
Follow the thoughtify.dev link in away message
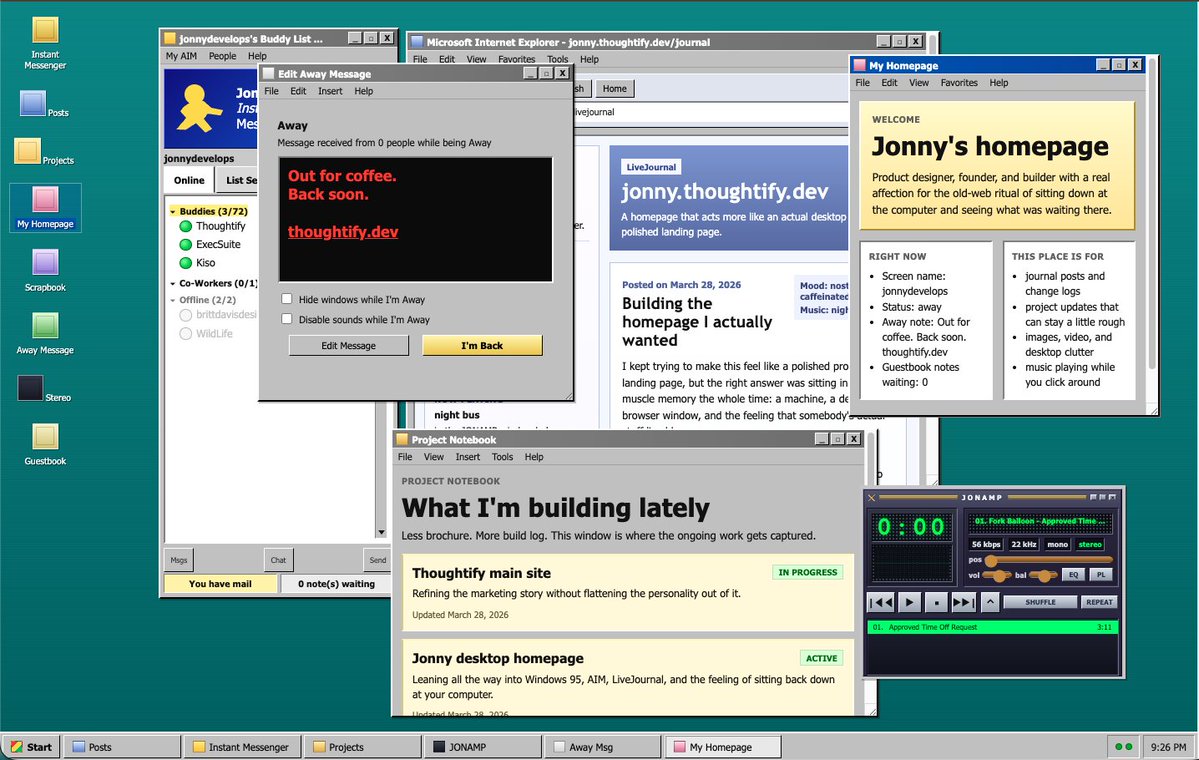(343, 232)
